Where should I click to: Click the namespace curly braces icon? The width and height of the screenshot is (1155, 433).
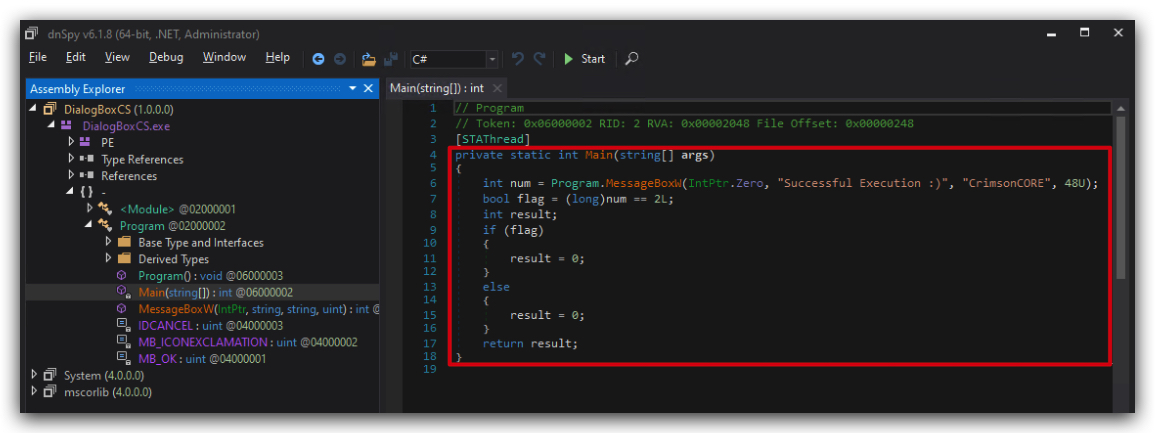[x=87, y=192]
